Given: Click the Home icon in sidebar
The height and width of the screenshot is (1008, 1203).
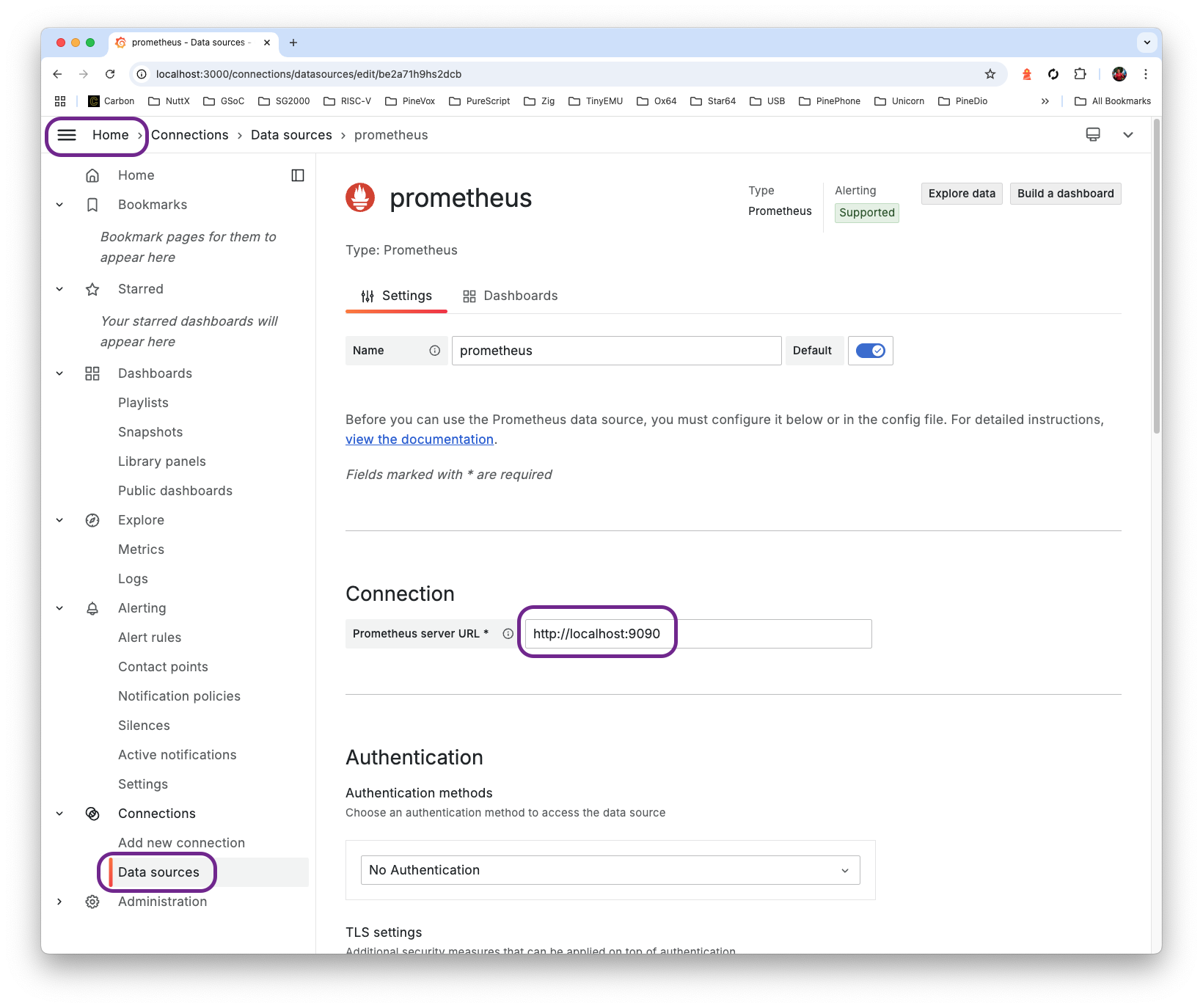Looking at the screenshot, I should (x=92, y=175).
